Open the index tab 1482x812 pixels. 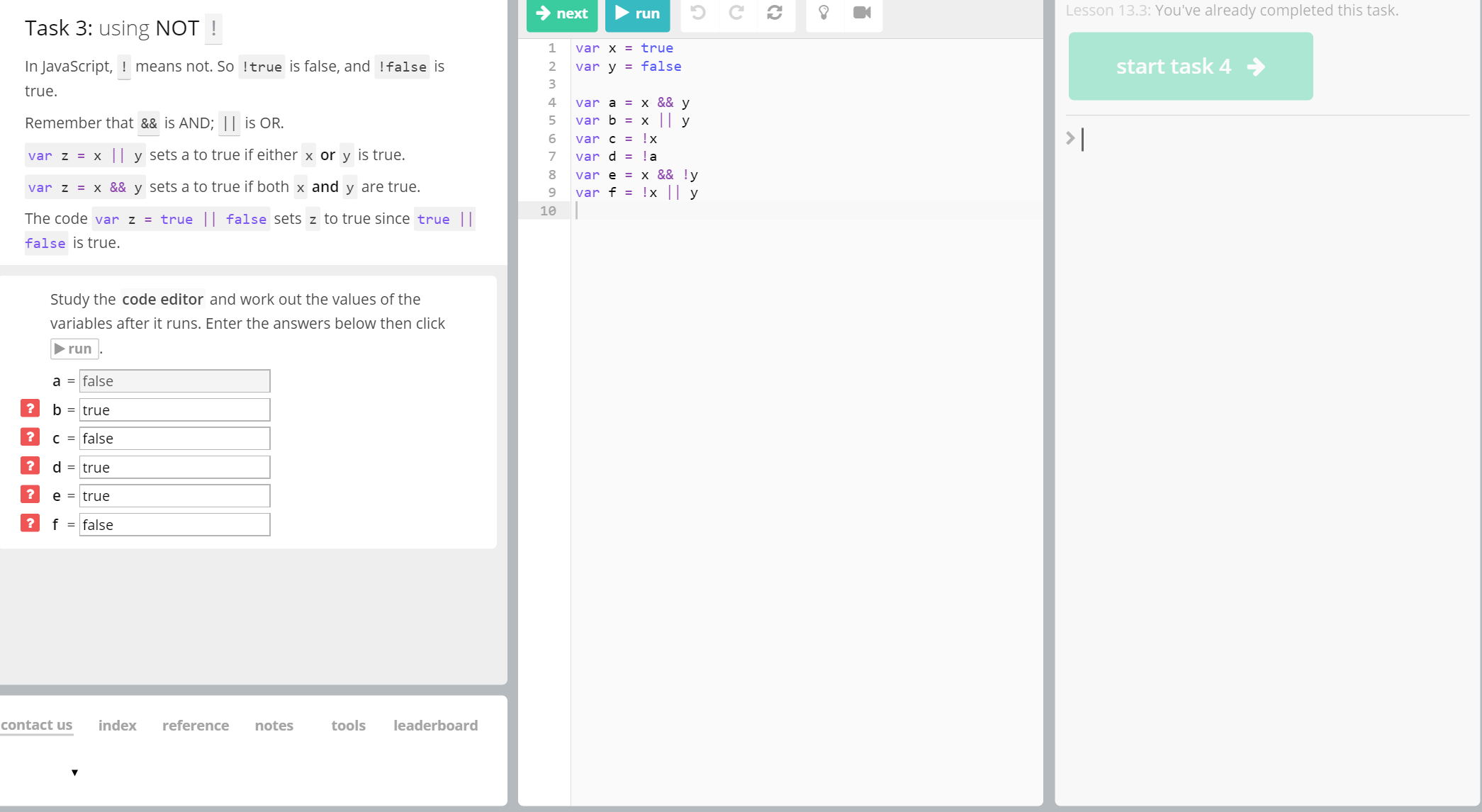coord(117,726)
